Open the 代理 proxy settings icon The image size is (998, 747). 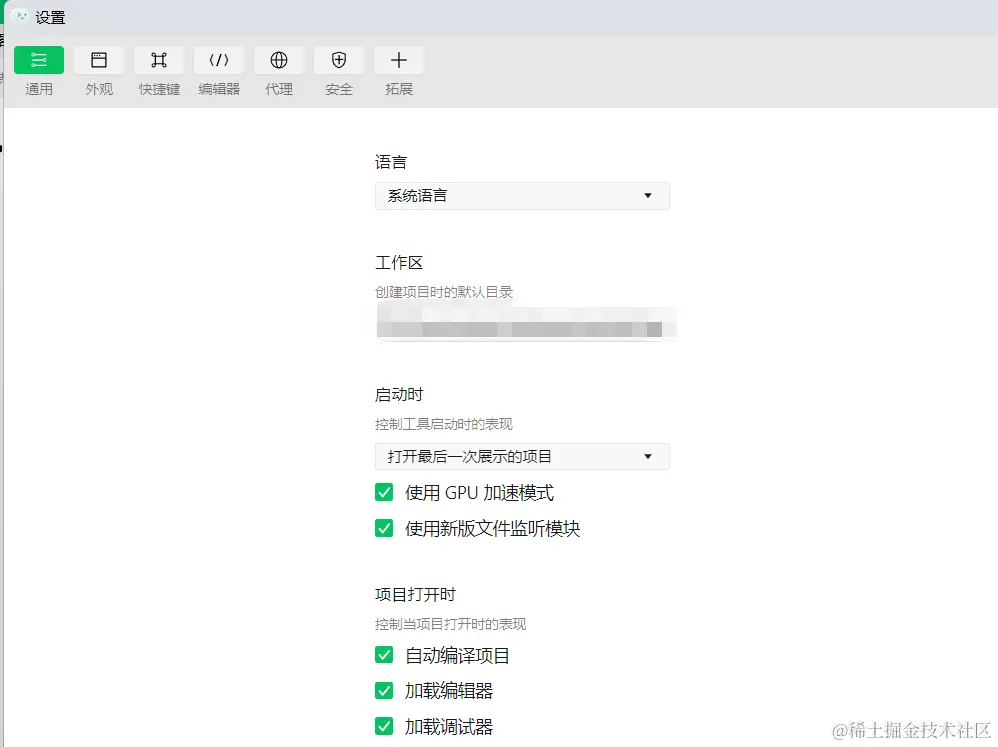click(x=279, y=60)
